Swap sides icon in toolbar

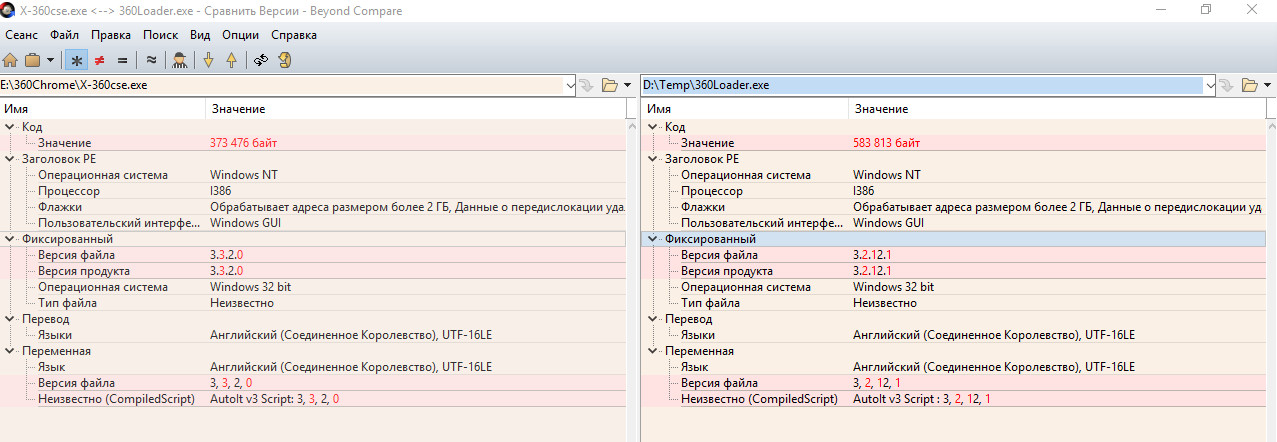261,60
